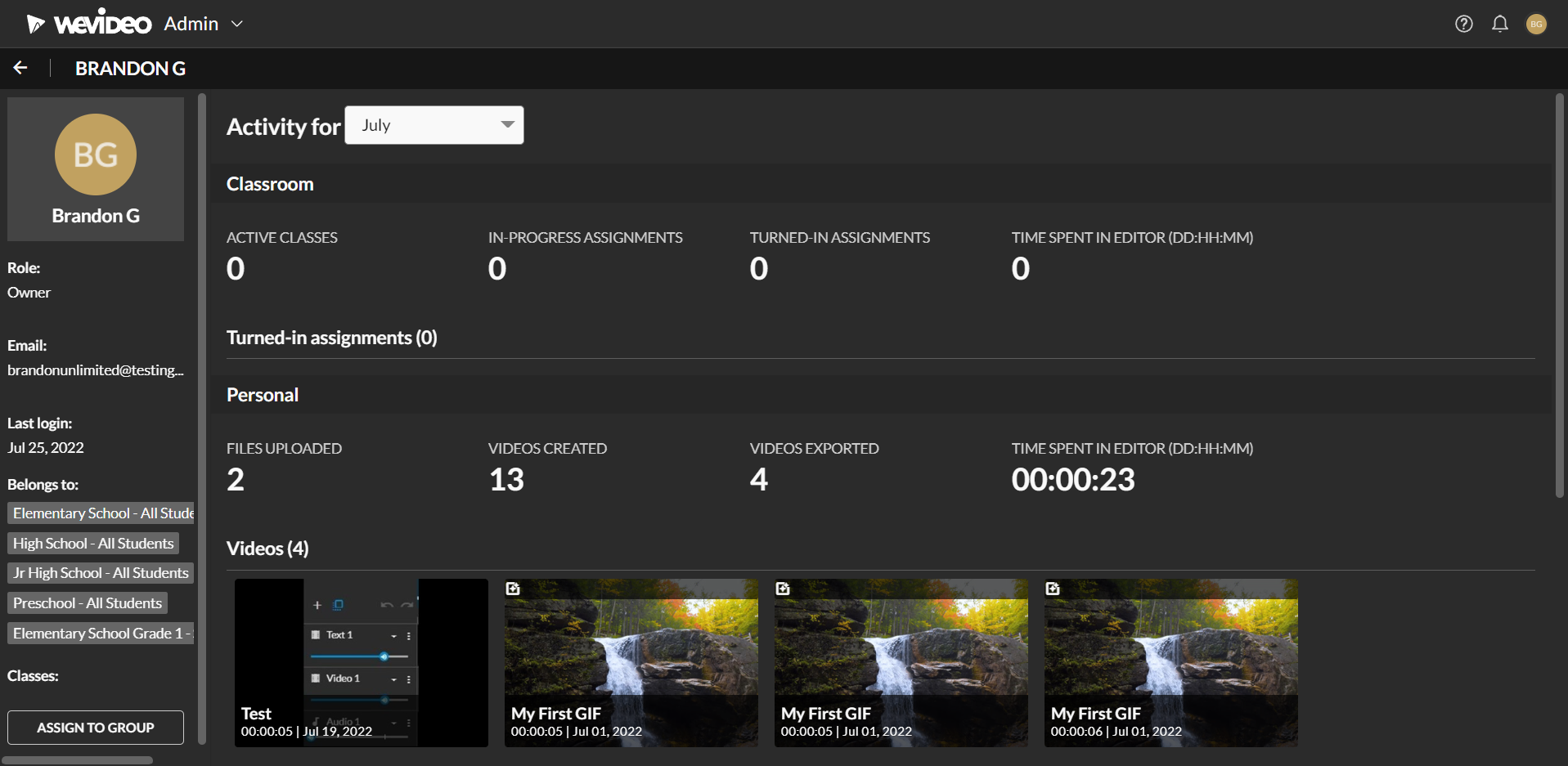
Task: Open the July month dropdown
Action: coord(434,125)
